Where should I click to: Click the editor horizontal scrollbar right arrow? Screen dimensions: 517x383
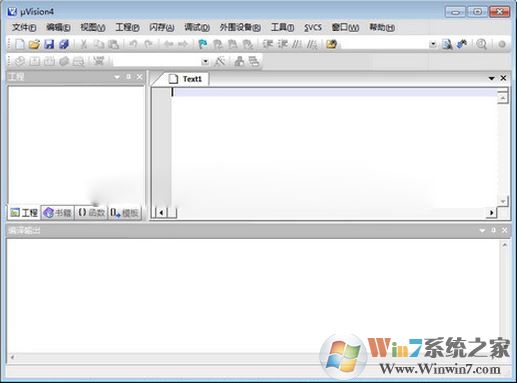[492, 213]
